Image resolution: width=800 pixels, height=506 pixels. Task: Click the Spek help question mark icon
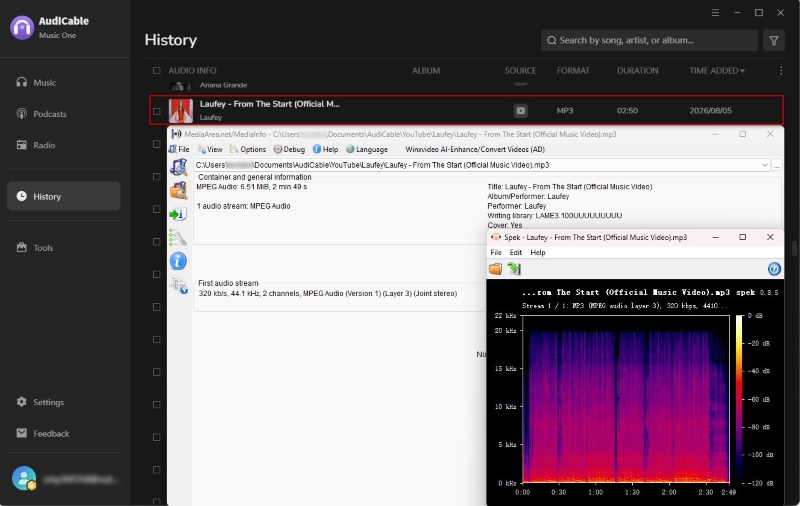click(774, 269)
